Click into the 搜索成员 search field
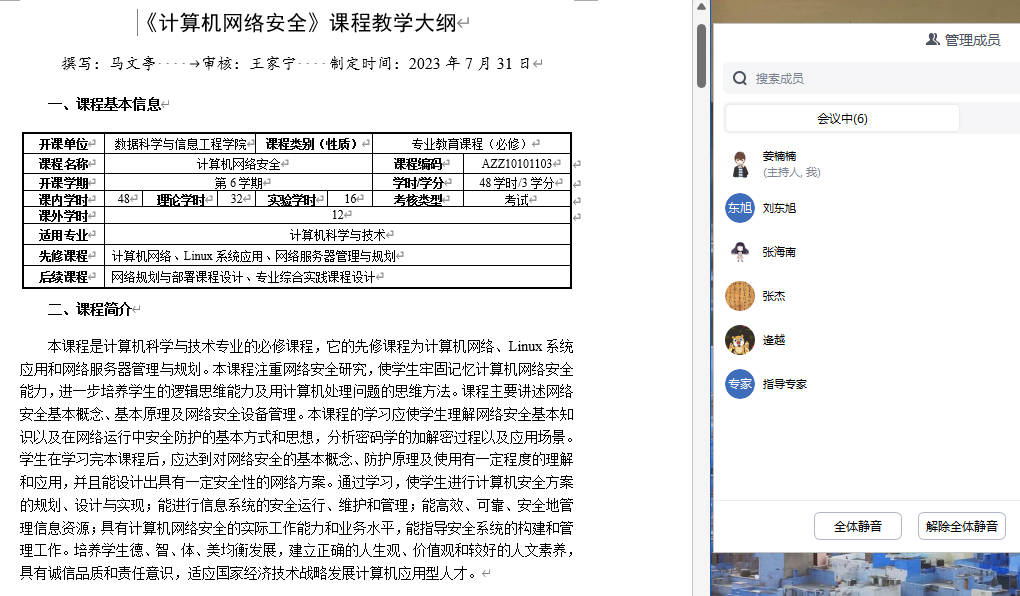The width and height of the screenshot is (1020, 596). click(870, 78)
